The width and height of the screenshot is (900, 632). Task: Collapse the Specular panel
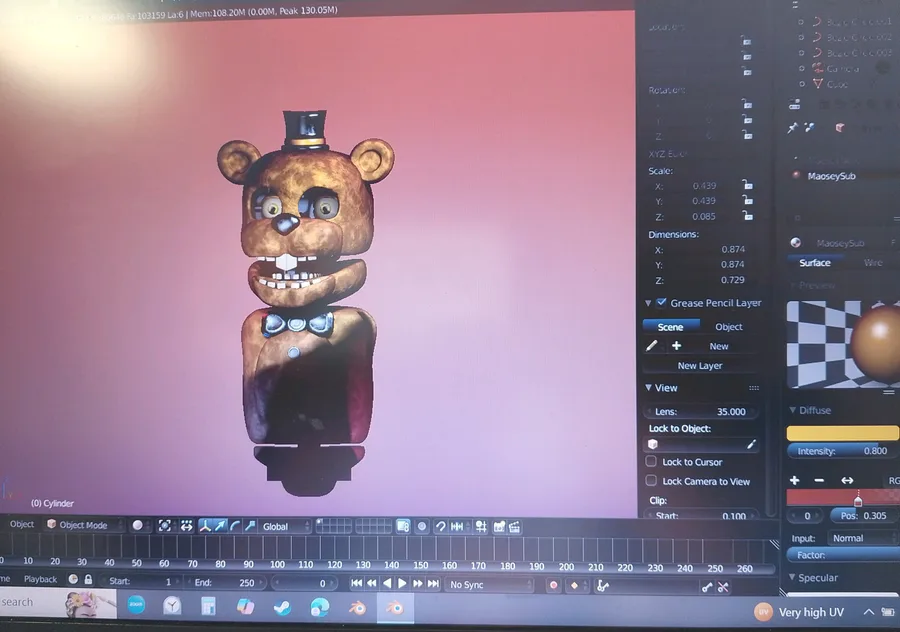click(x=792, y=577)
